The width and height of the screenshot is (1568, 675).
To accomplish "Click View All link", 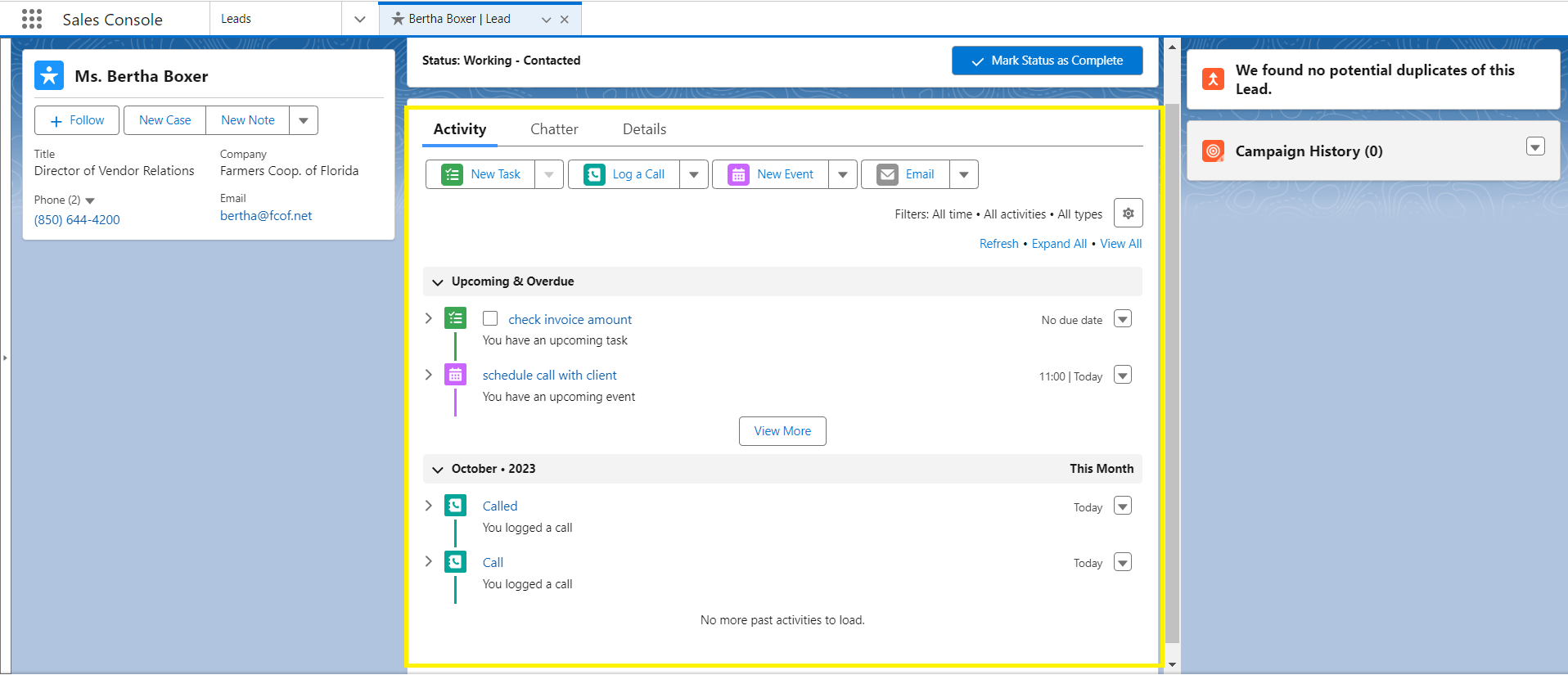I will [1120, 244].
